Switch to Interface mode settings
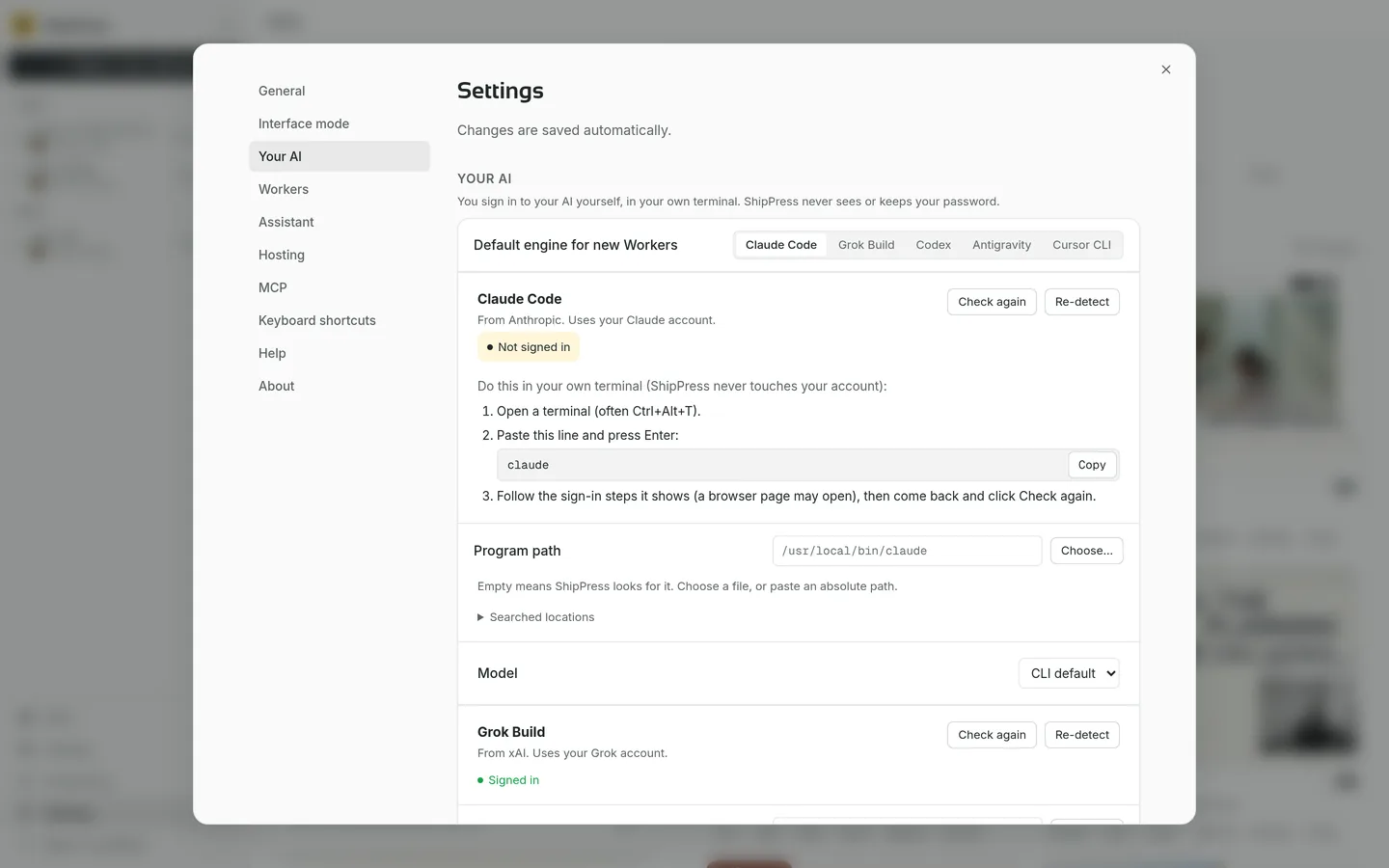Image resolution: width=1389 pixels, height=868 pixels. click(340, 123)
